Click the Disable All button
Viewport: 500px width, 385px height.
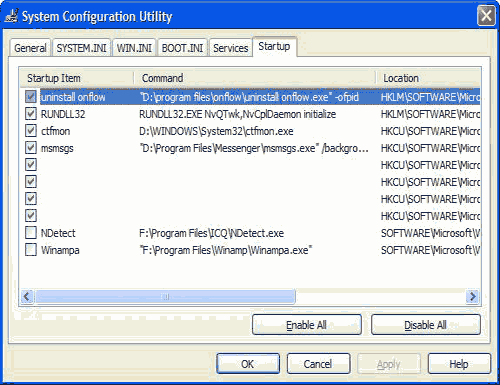(x=426, y=325)
